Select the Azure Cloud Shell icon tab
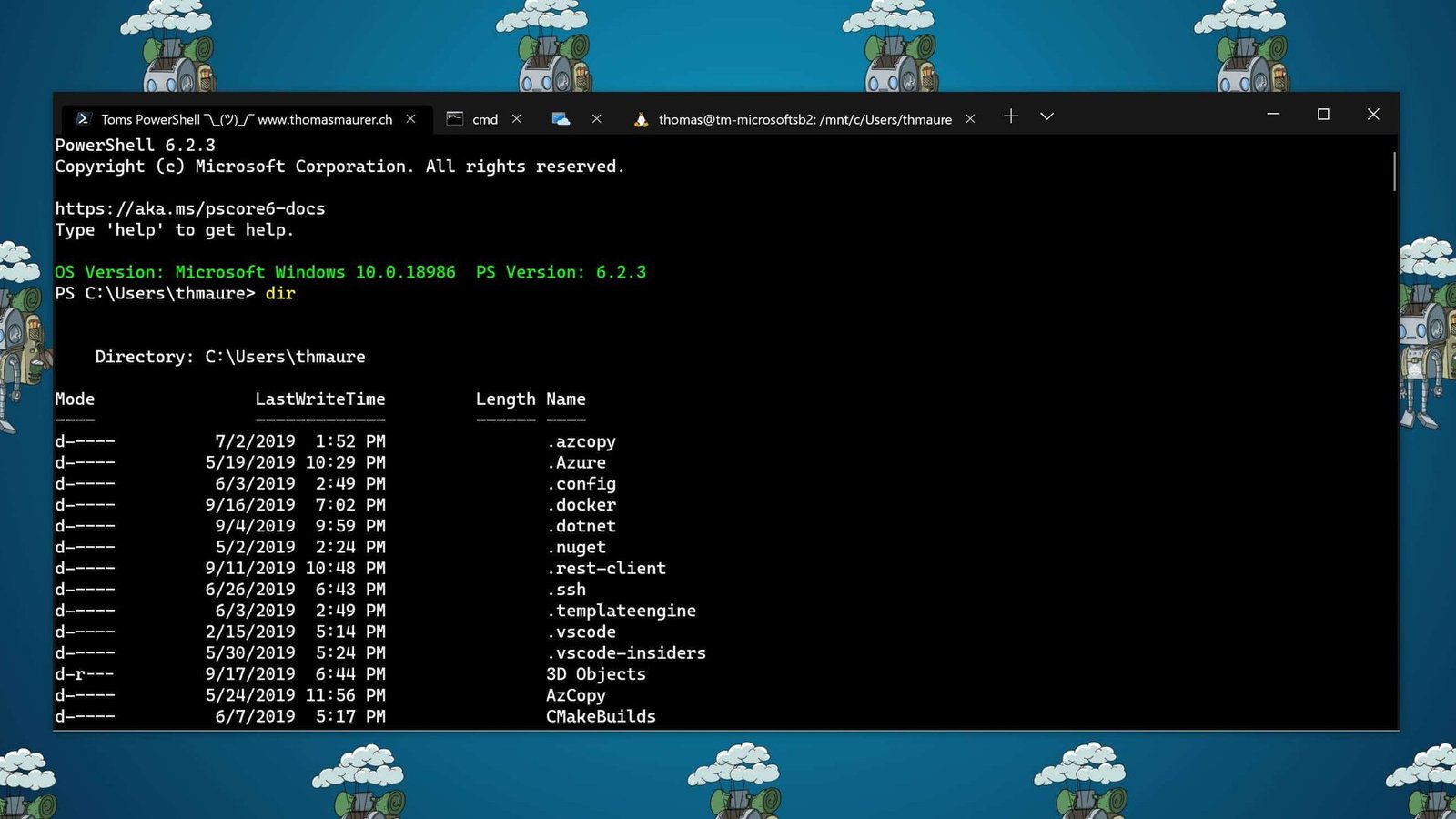 (561, 118)
